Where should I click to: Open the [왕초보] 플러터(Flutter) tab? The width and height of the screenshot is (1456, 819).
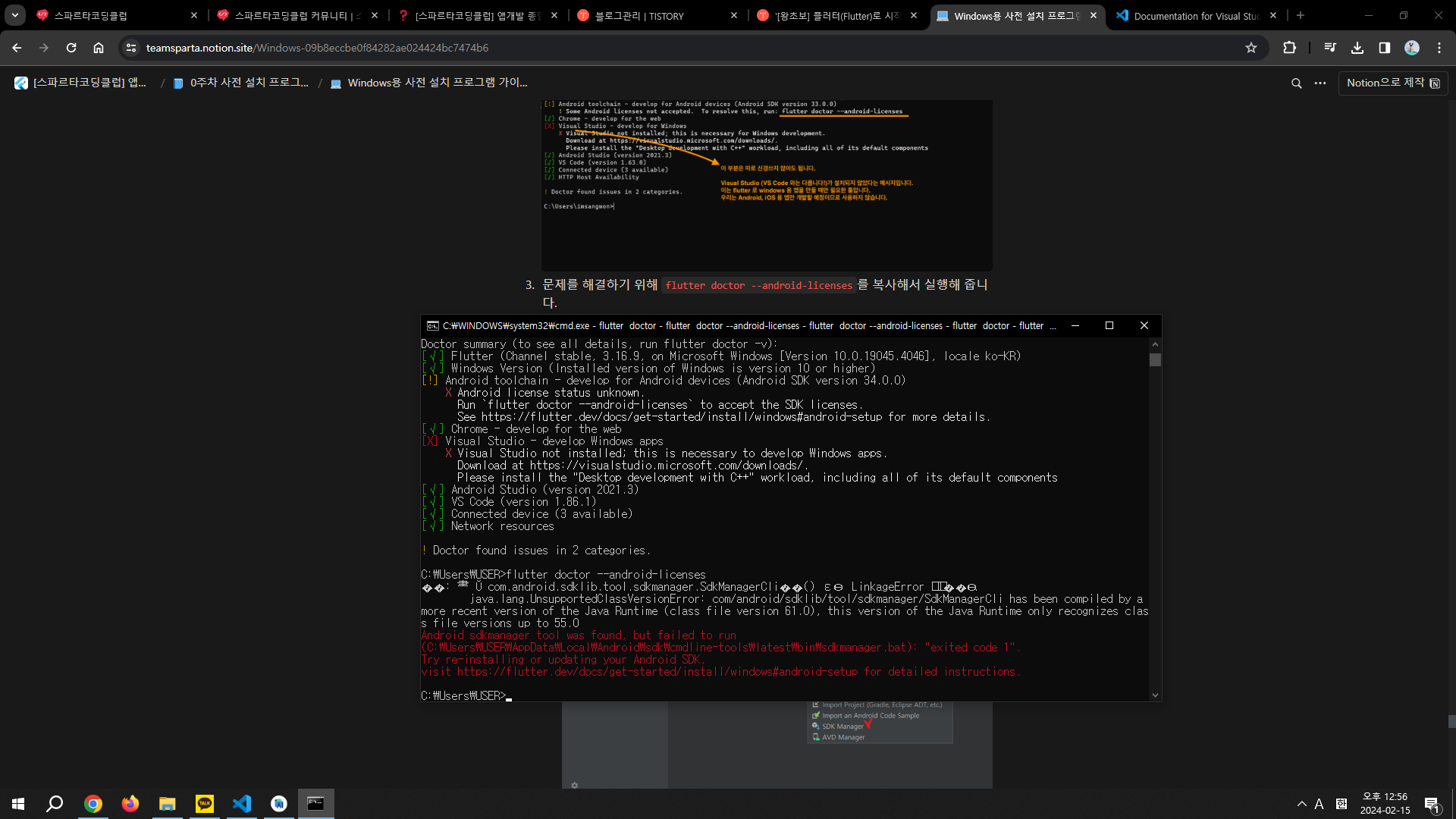pyautogui.click(x=837, y=15)
